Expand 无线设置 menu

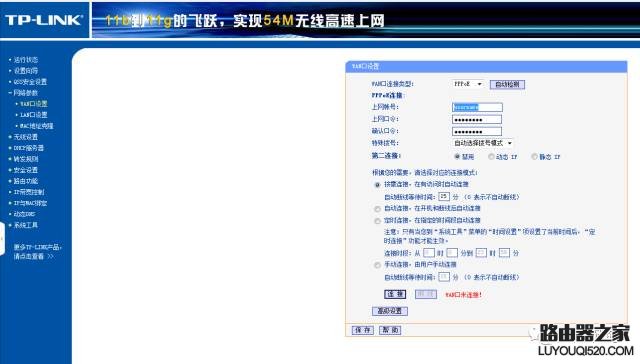coord(26,137)
